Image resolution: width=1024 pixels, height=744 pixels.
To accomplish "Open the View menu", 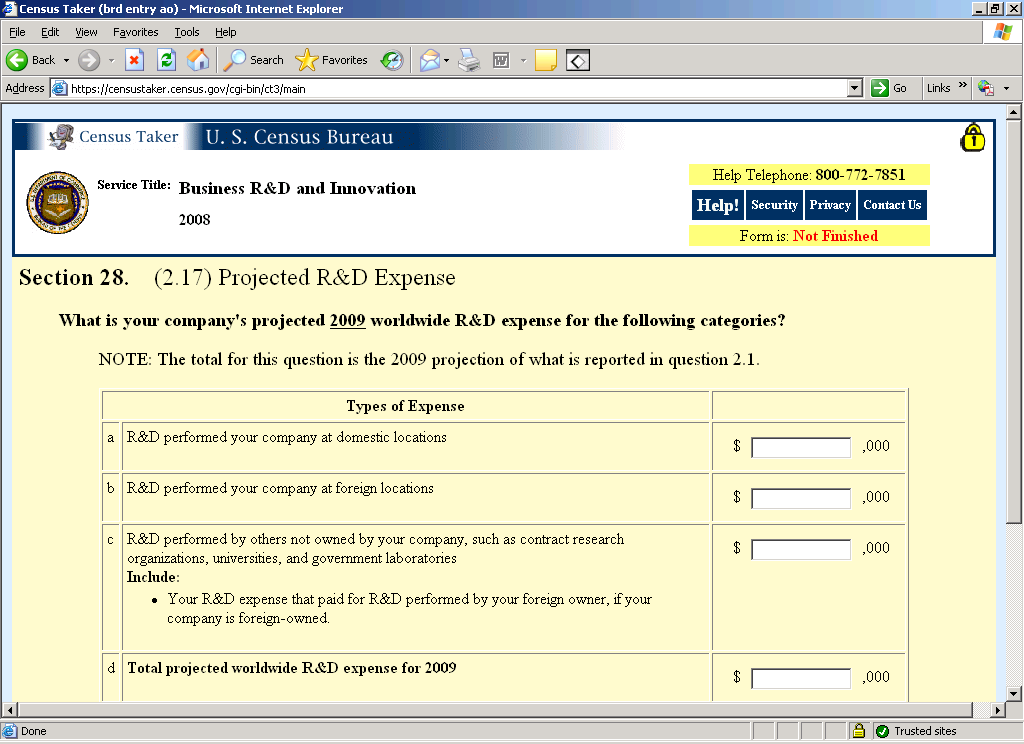I will pyautogui.click(x=86, y=32).
